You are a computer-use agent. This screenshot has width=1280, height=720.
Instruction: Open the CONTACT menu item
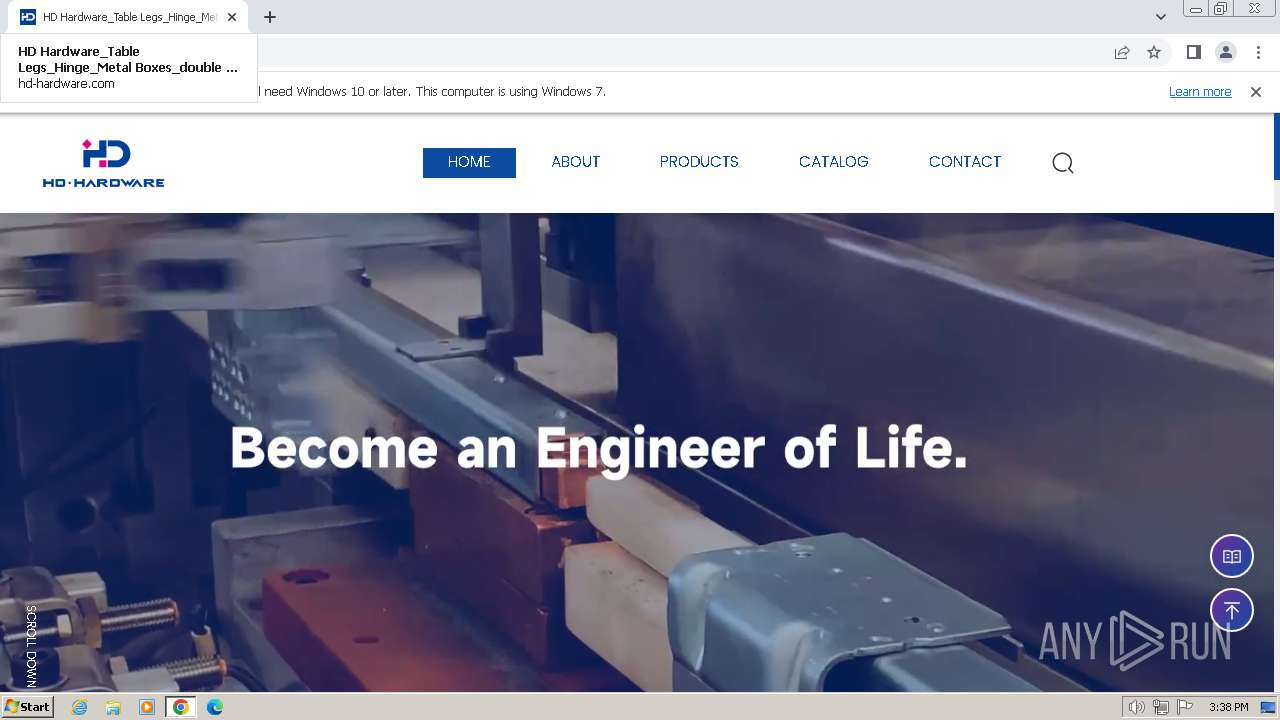click(965, 162)
